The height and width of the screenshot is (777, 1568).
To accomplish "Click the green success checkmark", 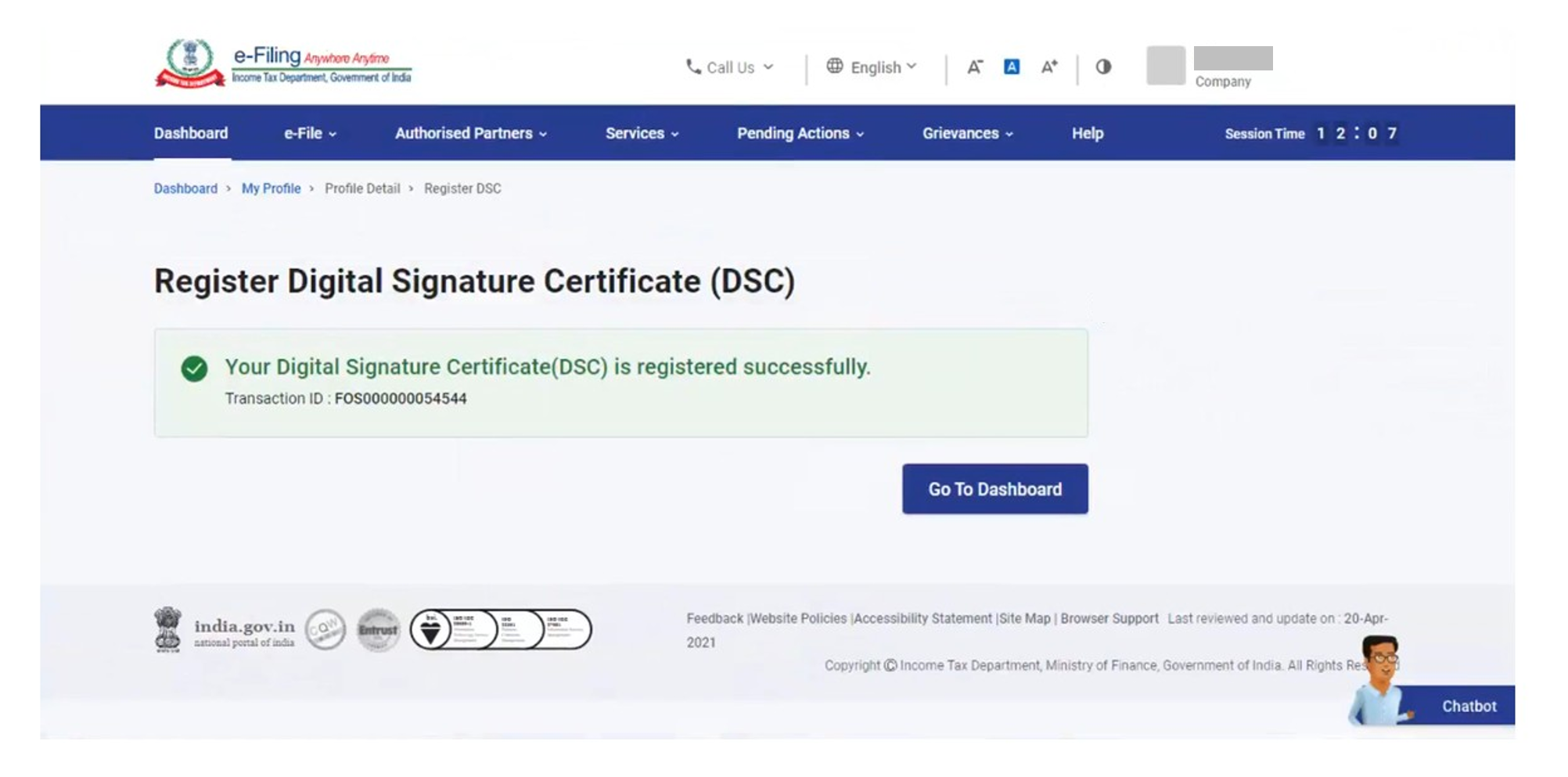I will [x=195, y=366].
